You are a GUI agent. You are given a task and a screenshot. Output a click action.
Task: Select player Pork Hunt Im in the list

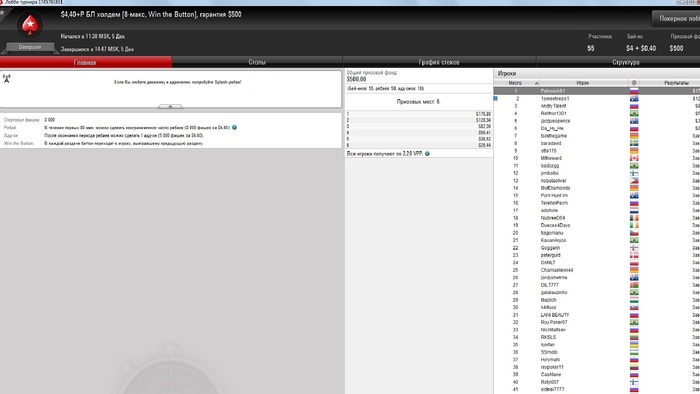tap(597, 195)
